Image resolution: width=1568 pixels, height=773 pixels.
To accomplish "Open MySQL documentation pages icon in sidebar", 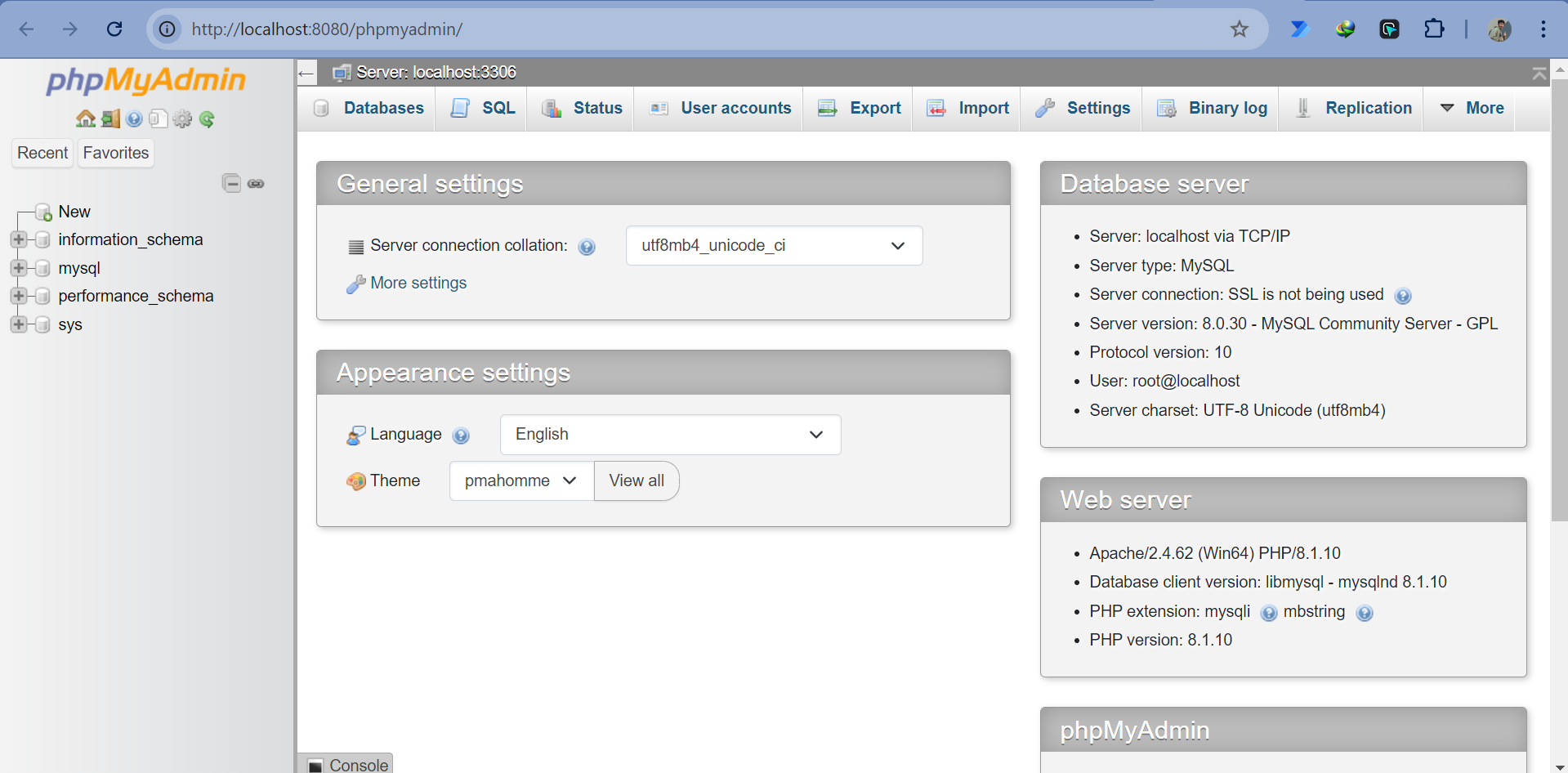I will [159, 119].
